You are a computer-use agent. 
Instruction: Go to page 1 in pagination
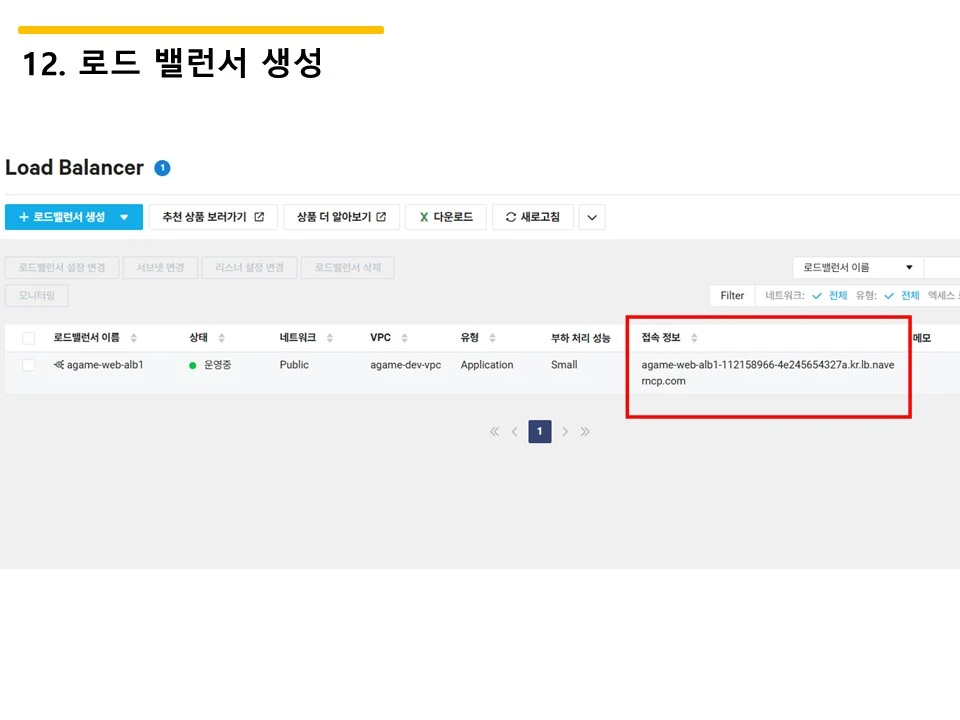(540, 431)
